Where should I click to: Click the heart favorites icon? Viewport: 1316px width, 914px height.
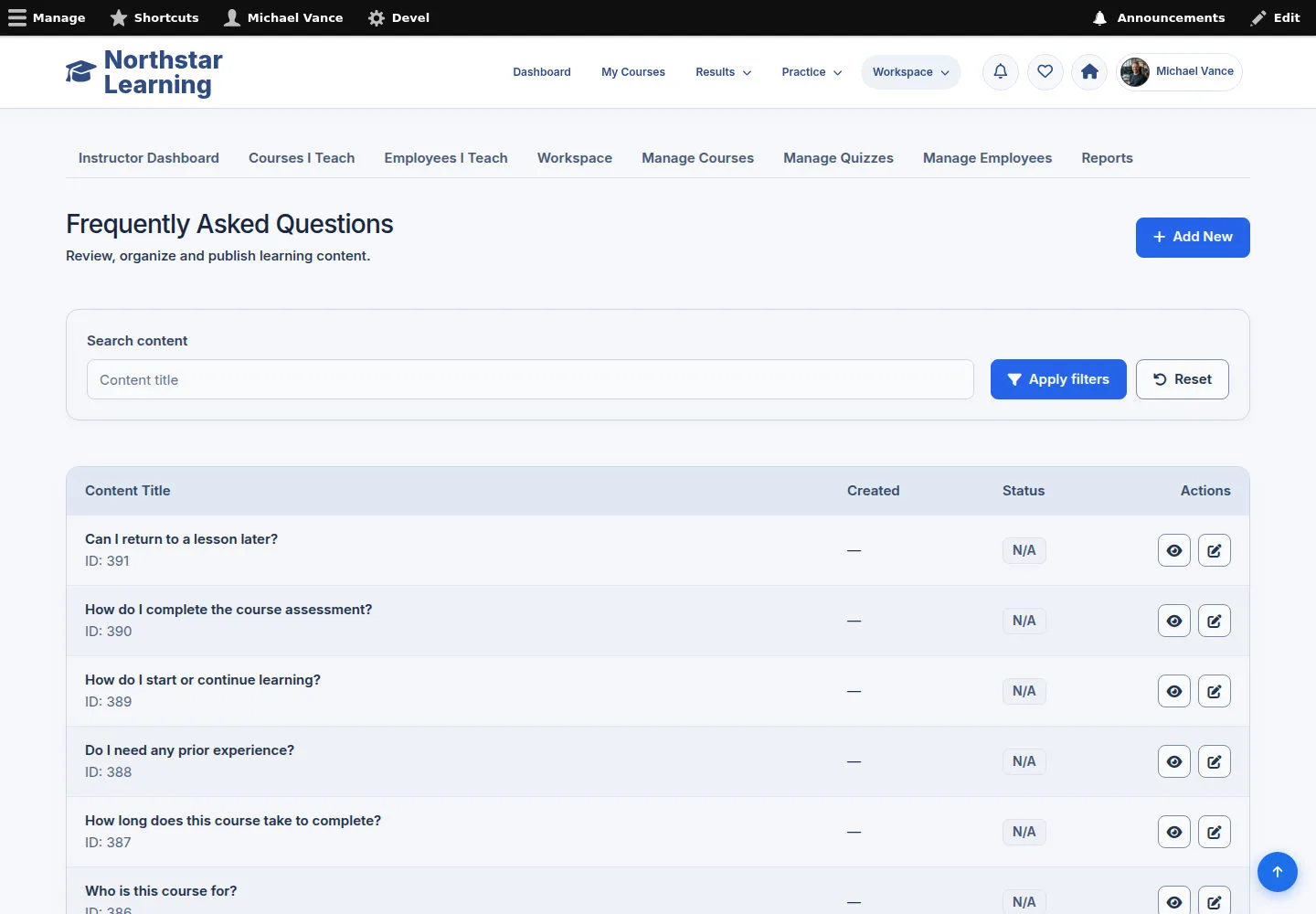(x=1045, y=71)
